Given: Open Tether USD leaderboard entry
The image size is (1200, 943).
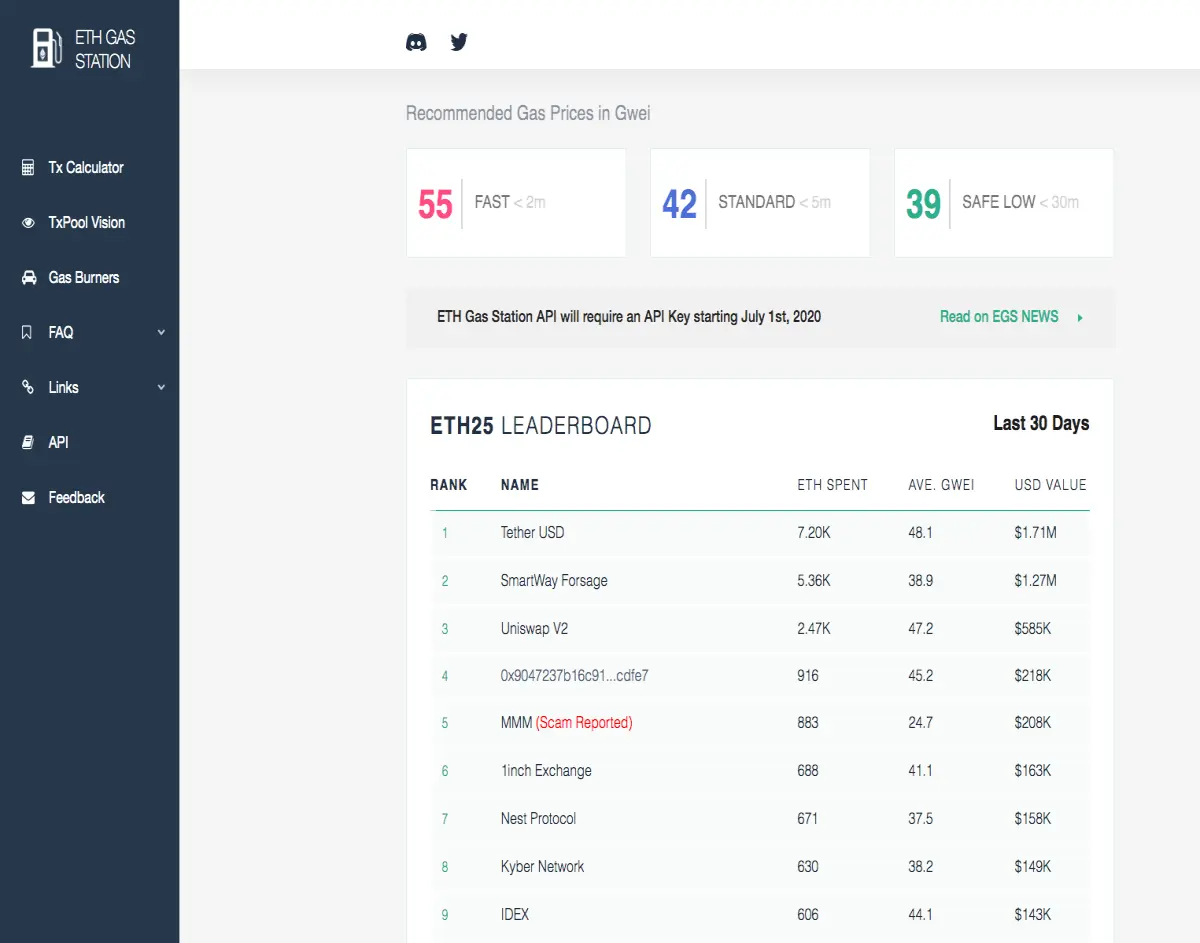Looking at the screenshot, I should (x=533, y=533).
